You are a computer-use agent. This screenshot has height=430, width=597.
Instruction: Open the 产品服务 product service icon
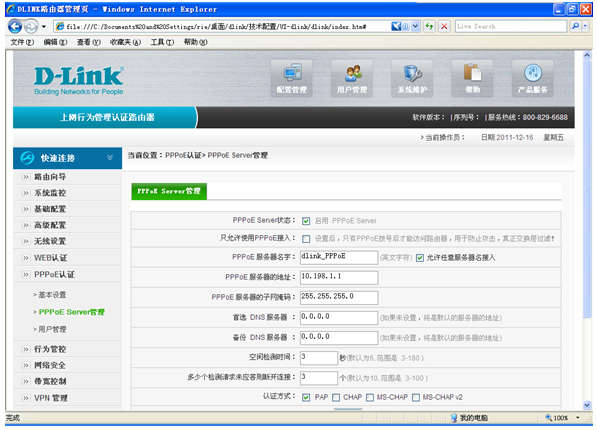(533, 78)
